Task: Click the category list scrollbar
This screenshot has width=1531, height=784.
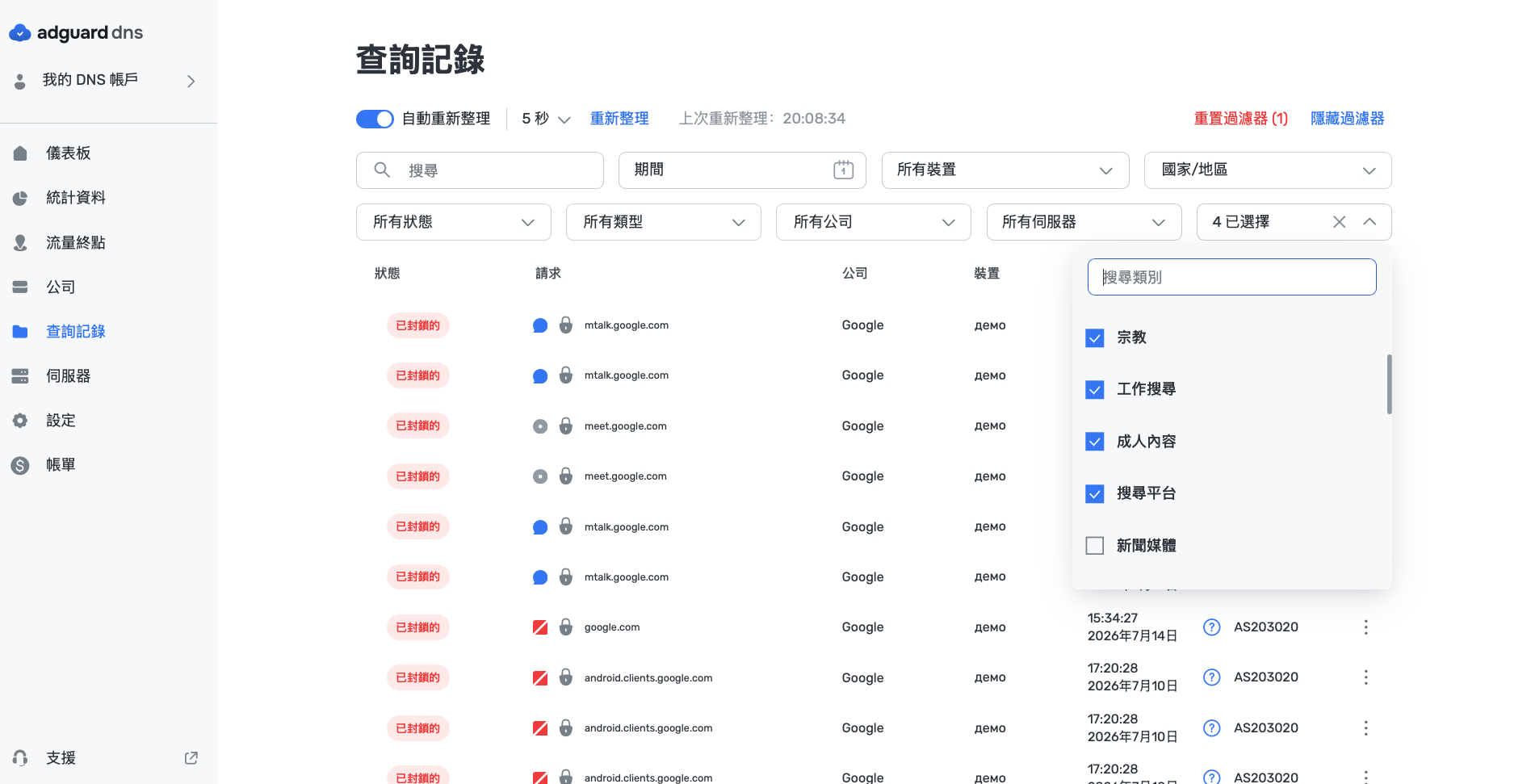Action: click(1389, 384)
